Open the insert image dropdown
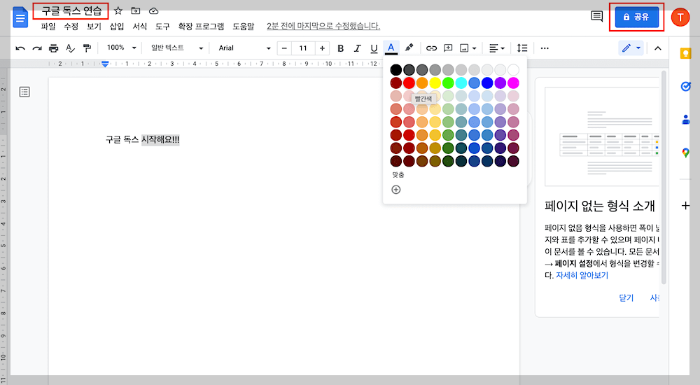 click(468, 48)
